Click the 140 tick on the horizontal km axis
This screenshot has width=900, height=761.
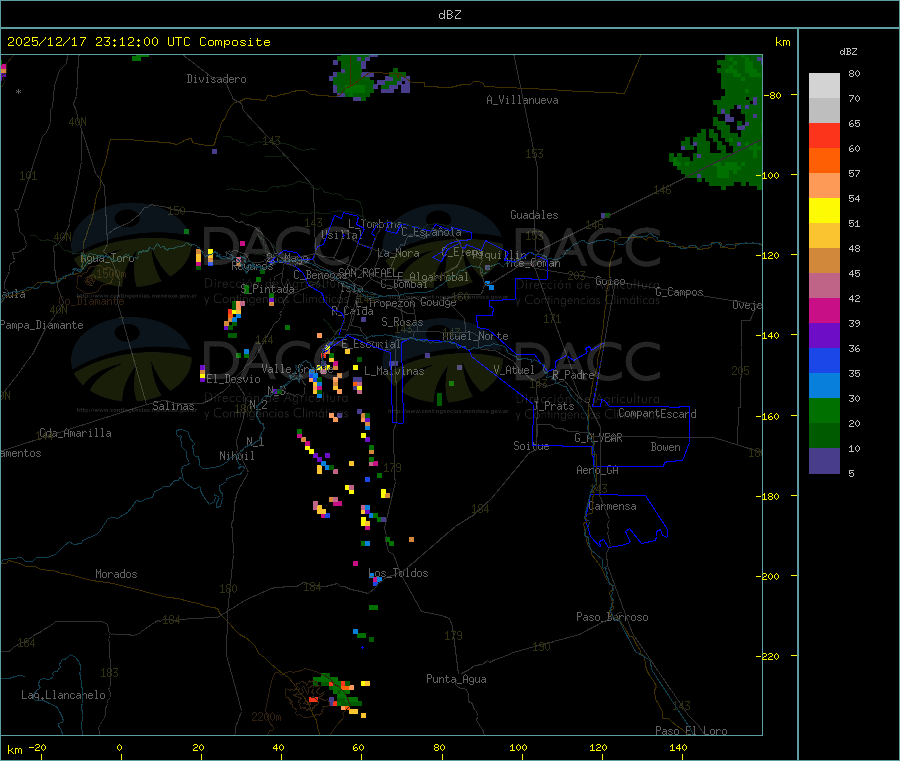678,747
